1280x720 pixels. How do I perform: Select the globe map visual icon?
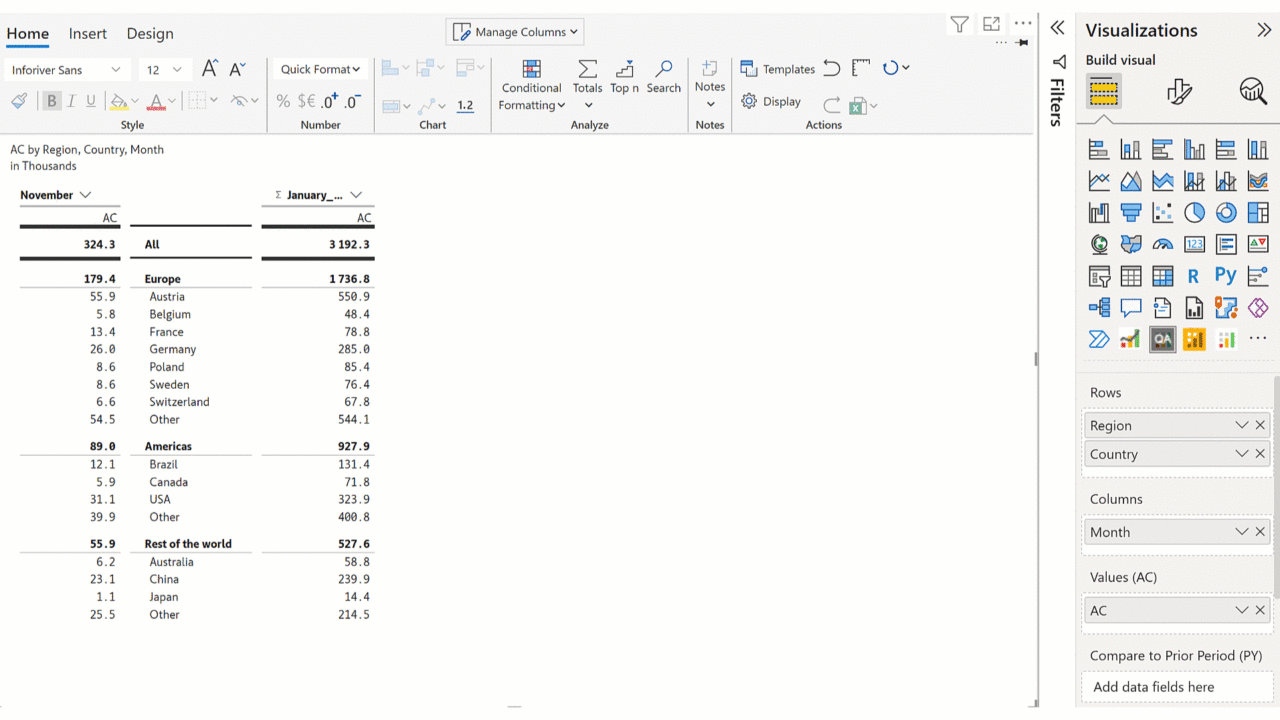1099,244
